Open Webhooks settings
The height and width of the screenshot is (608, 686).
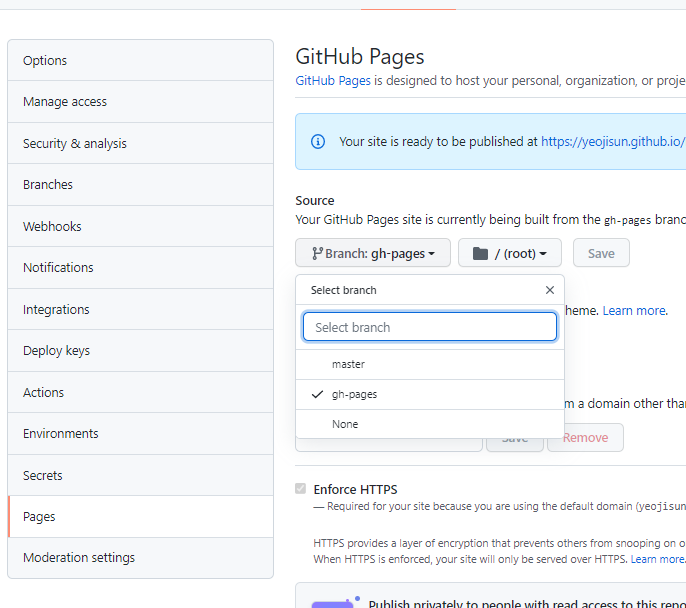140,226
